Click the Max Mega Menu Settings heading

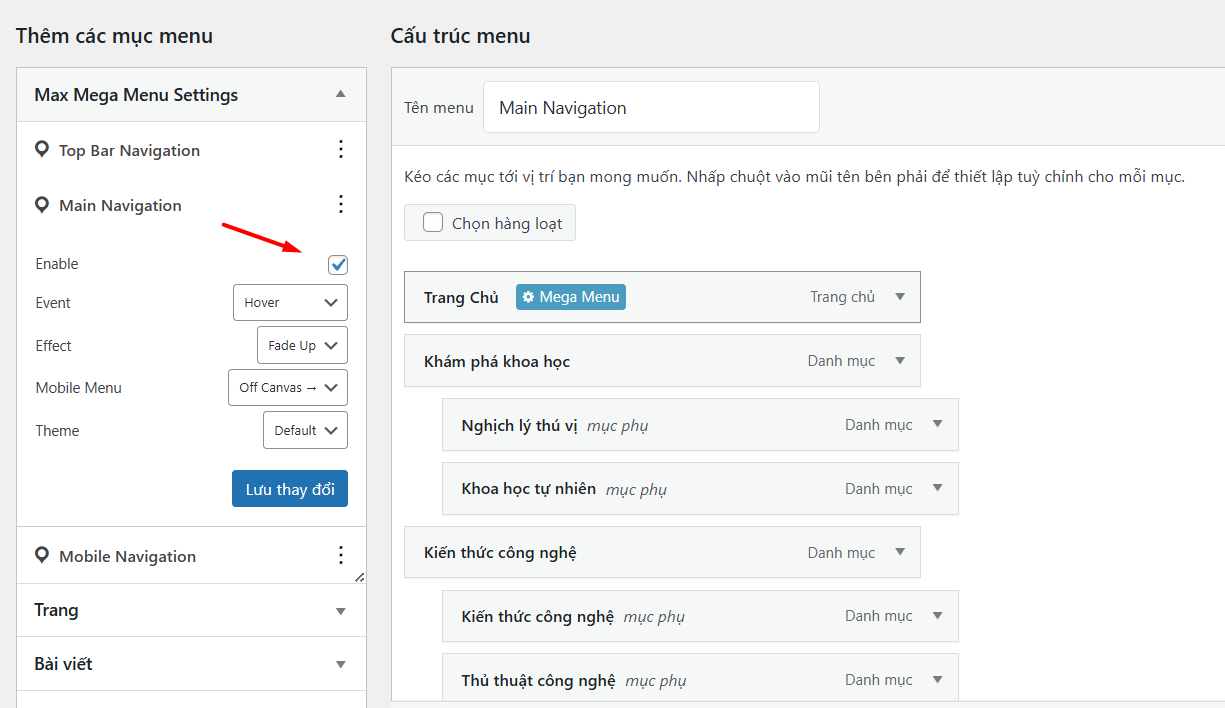tap(136, 95)
